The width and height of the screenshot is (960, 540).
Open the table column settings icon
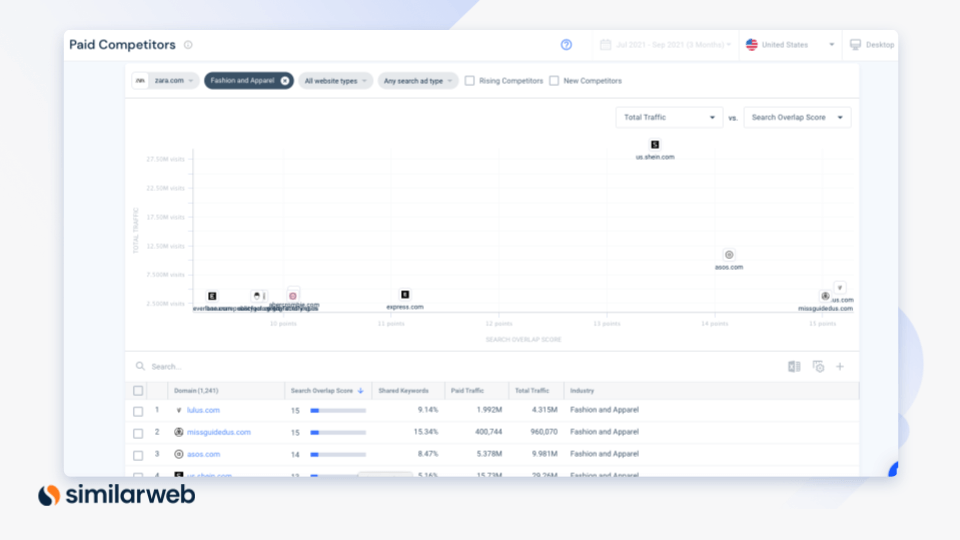[818, 367]
